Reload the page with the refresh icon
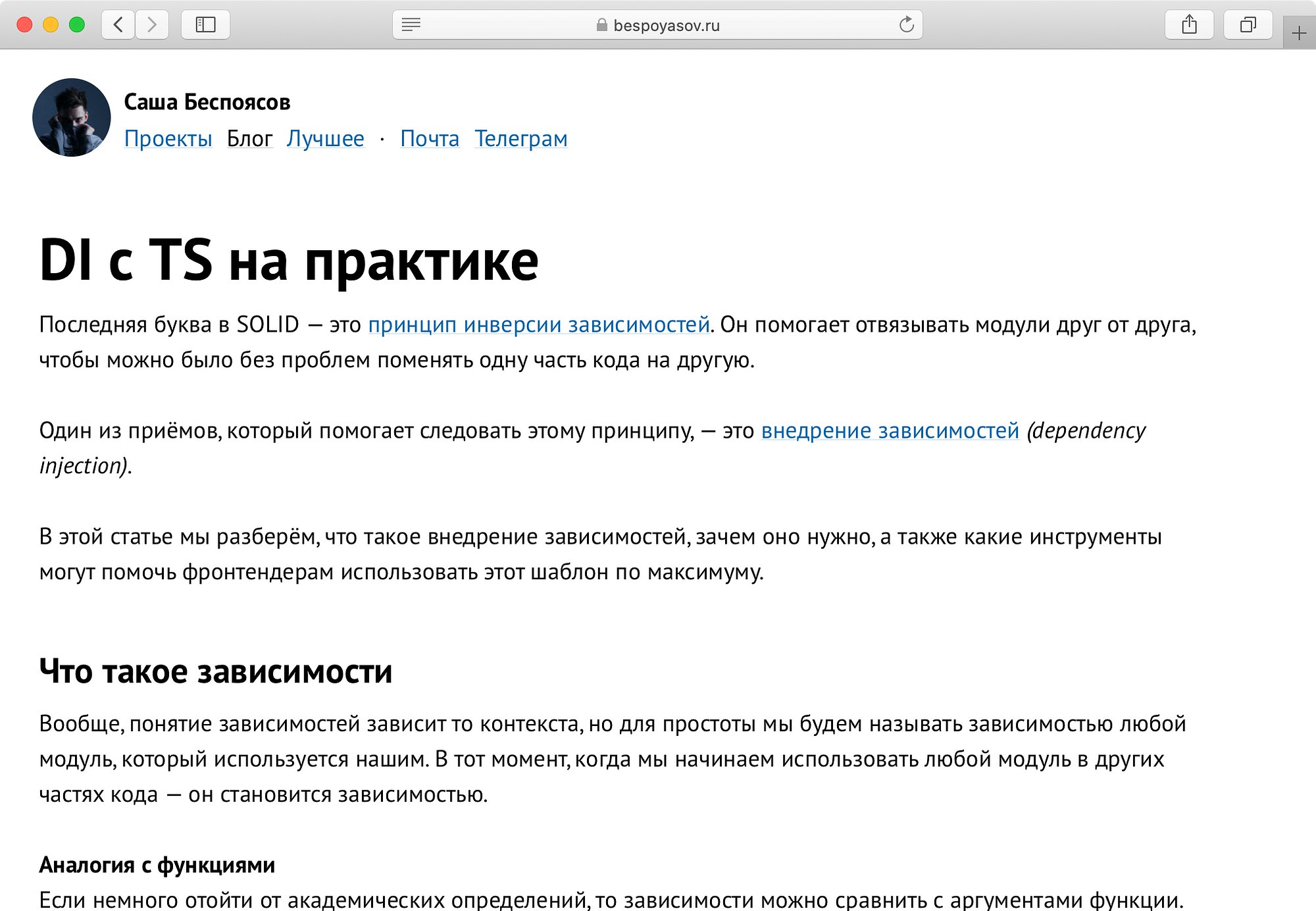This screenshot has height=911, width=1316. point(906,25)
